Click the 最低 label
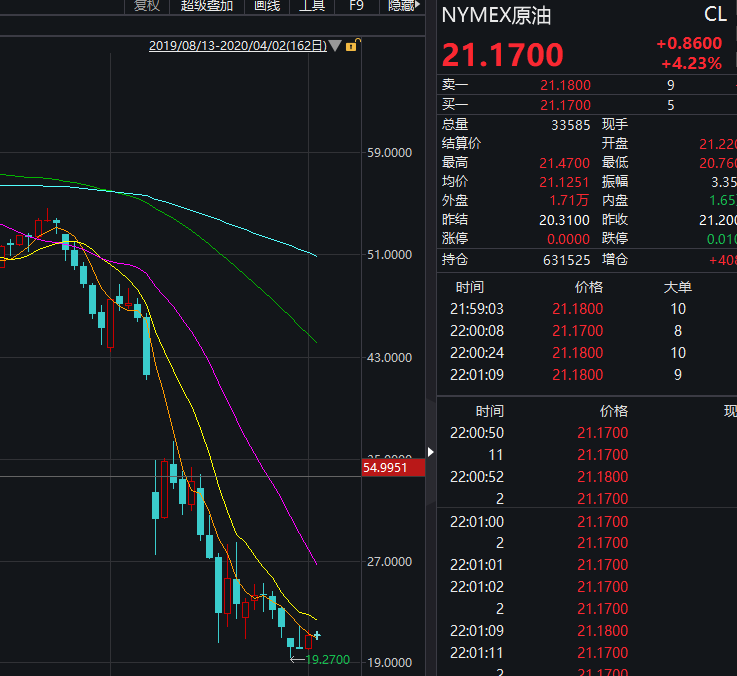Screen dimensions: 737x676 point(615,163)
